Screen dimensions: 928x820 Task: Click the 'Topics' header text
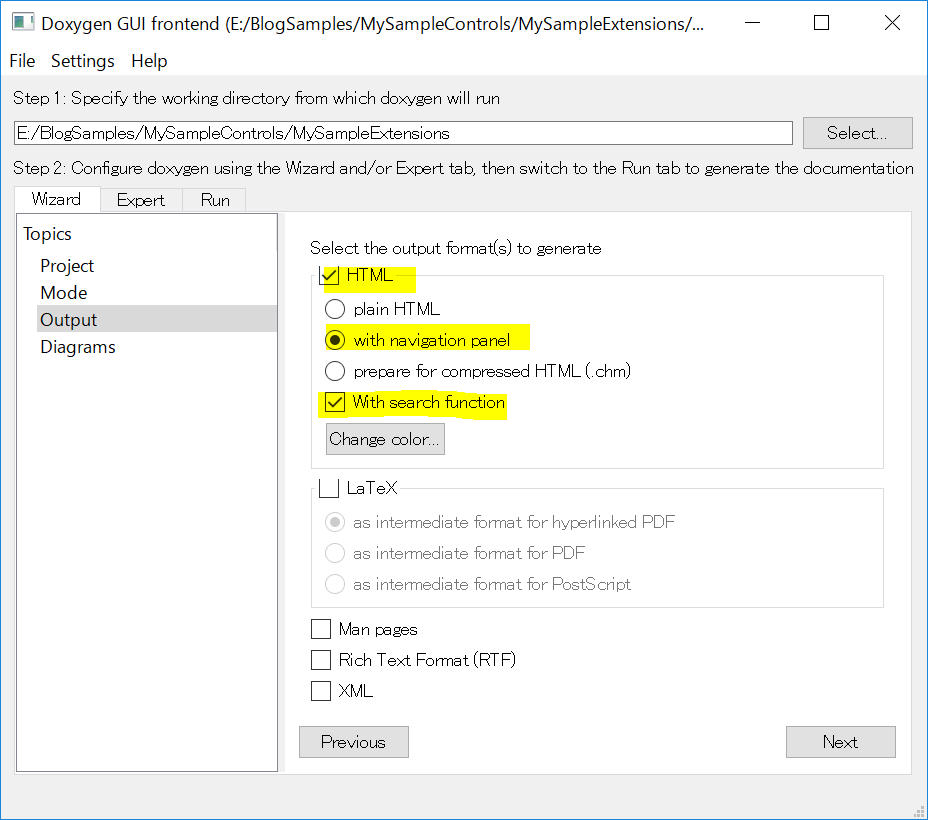pyautogui.click(x=47, y=234)
